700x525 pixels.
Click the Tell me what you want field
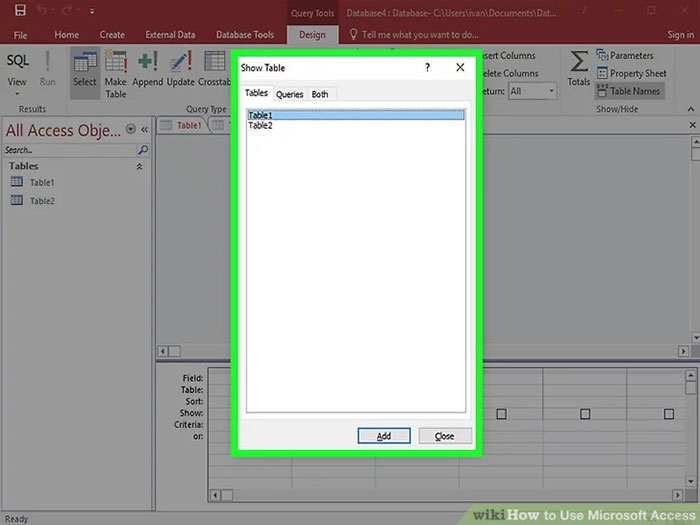(420, 35)
